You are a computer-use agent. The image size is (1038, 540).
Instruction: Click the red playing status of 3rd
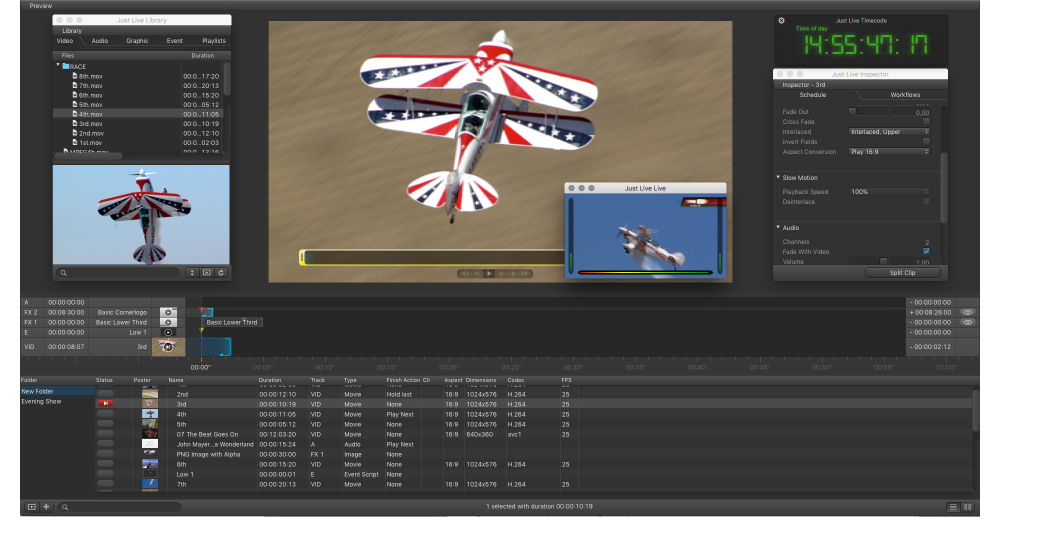[105, 403]
